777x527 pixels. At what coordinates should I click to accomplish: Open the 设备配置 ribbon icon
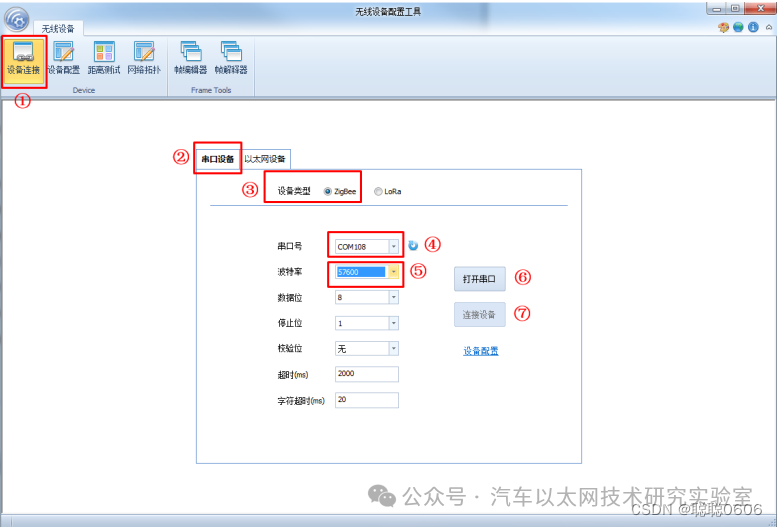[64, 59]
